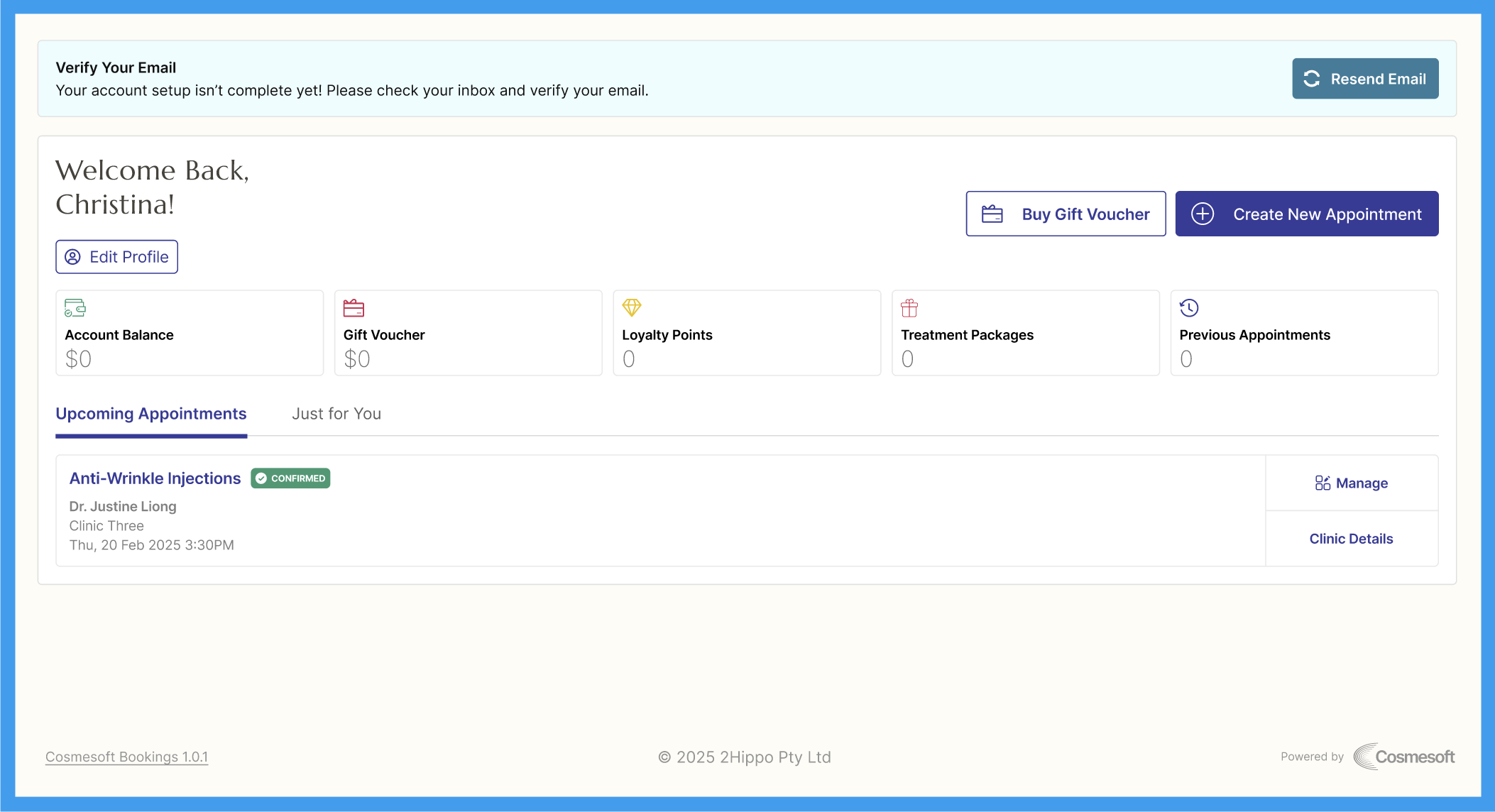1495x812 pixels.
Task: Open the Anti-Wrinkle Injections appointment title
Action: [x=155, y=478]
